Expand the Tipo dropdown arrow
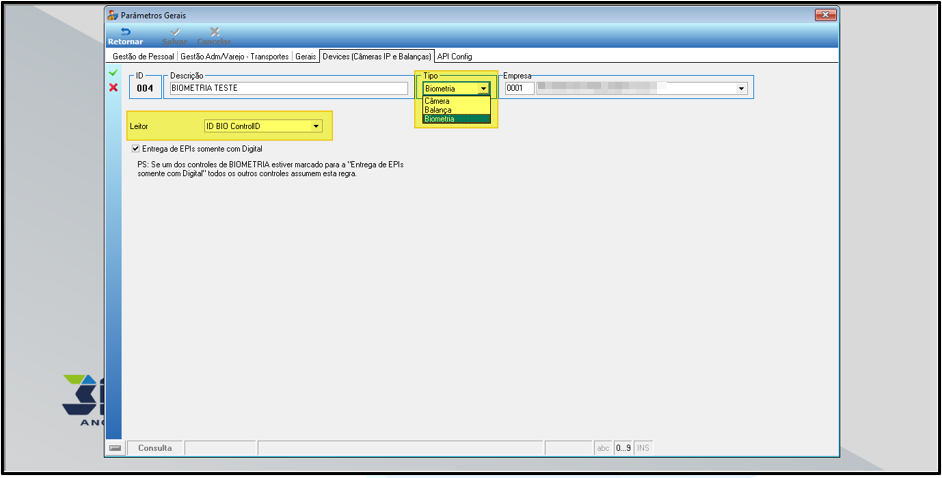Screen dimensions: 942x478 click(x=483, y=89)
